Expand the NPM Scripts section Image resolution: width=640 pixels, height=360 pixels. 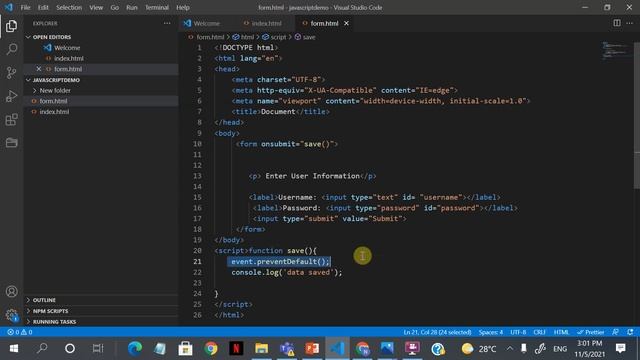point(50,311)
